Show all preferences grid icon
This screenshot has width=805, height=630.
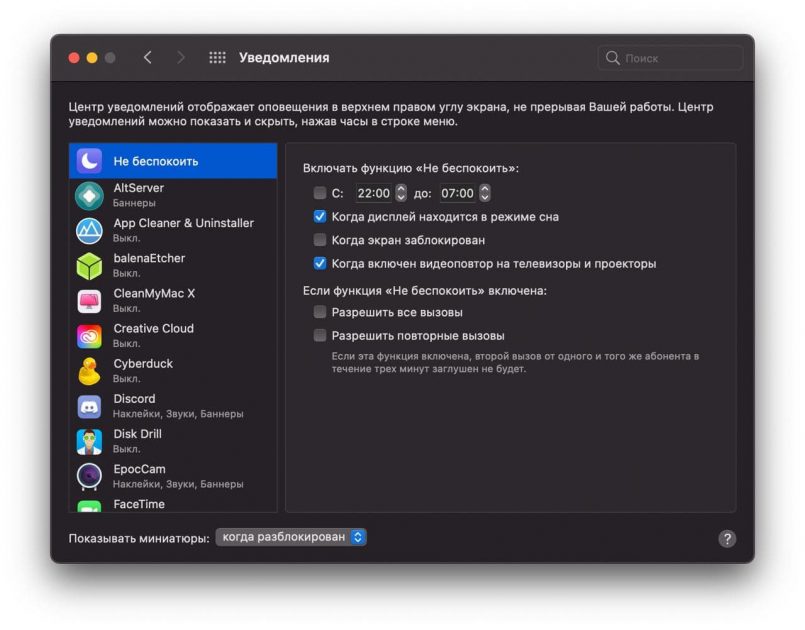(217, 58)
